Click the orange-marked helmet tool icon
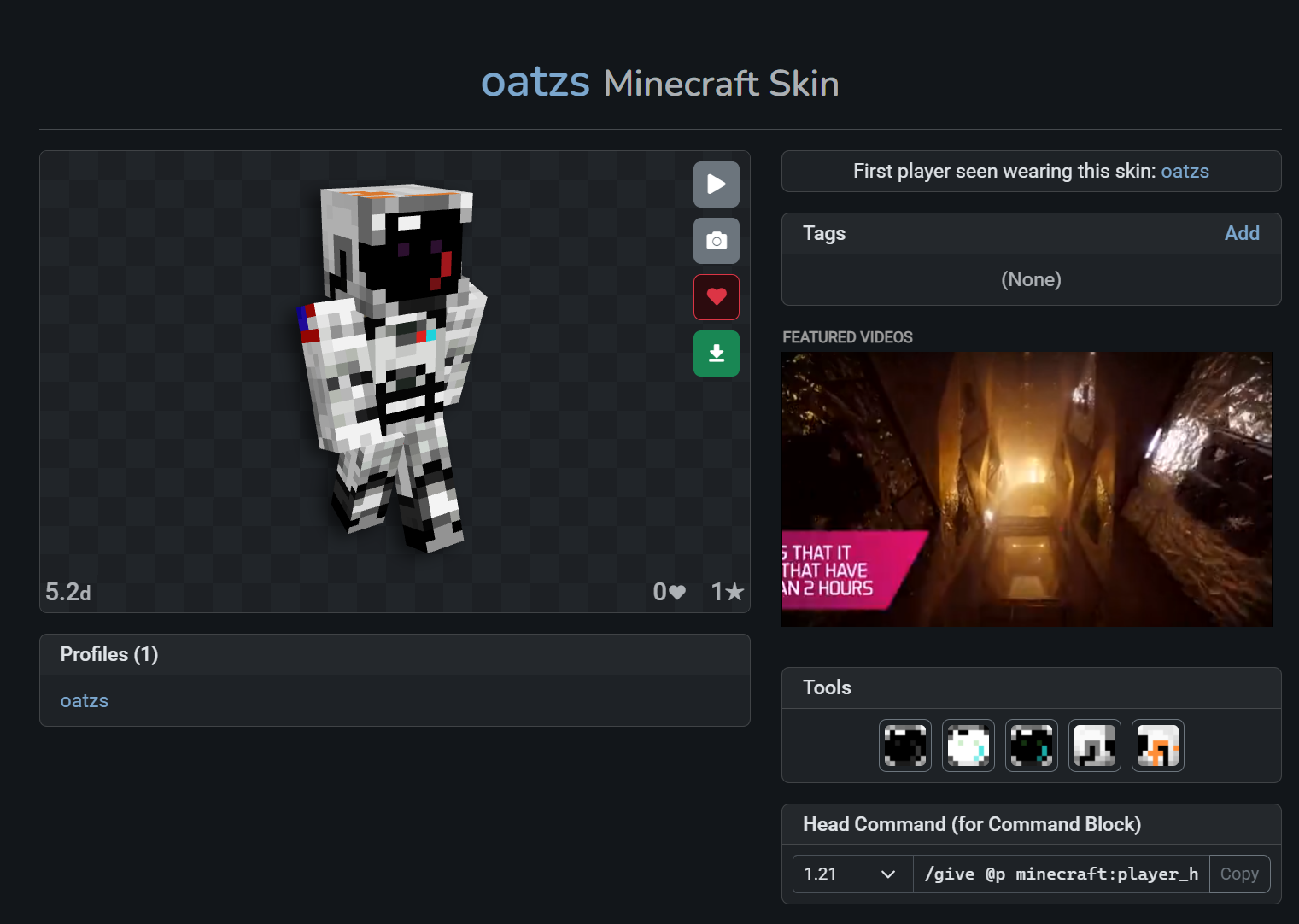 [1157, 746]
